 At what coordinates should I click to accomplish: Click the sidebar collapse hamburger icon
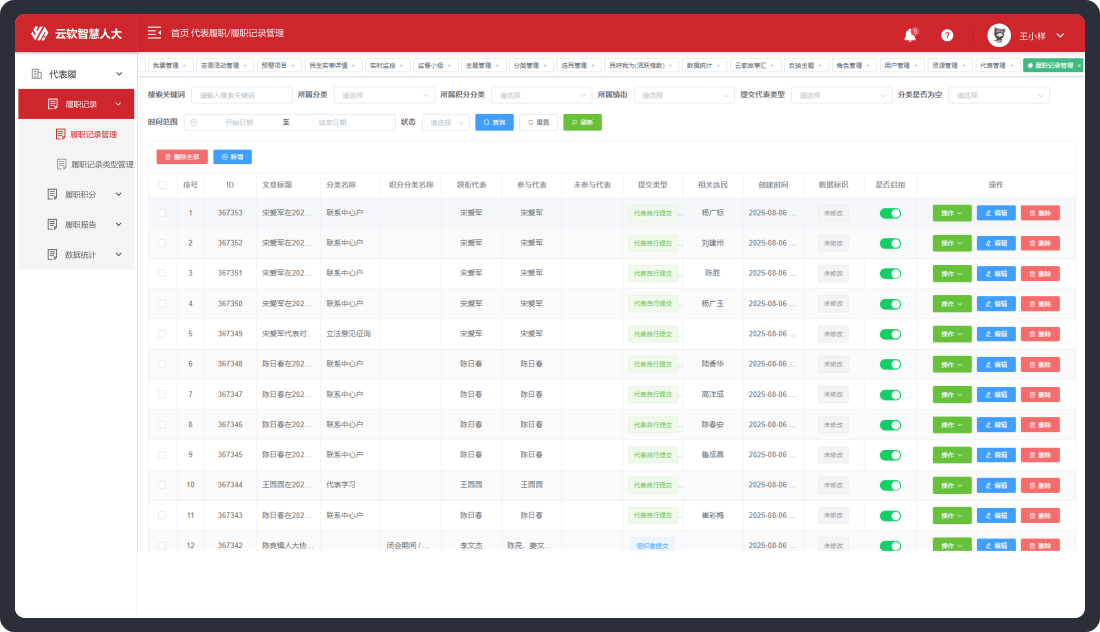154,33
